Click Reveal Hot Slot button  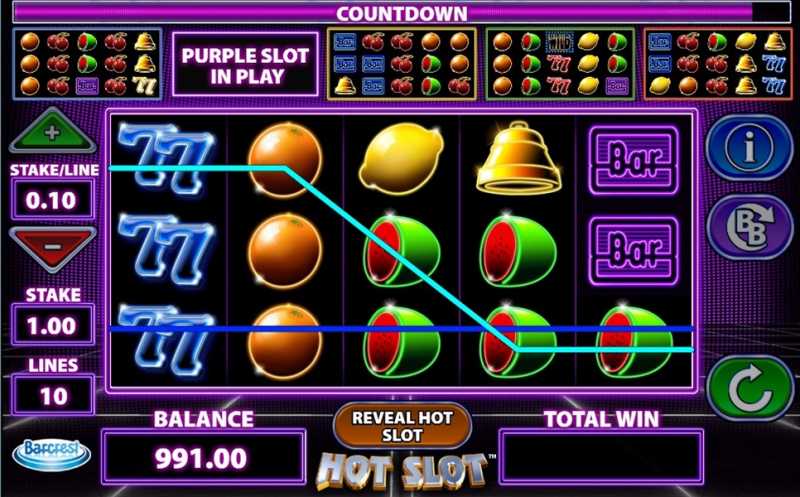402,426
